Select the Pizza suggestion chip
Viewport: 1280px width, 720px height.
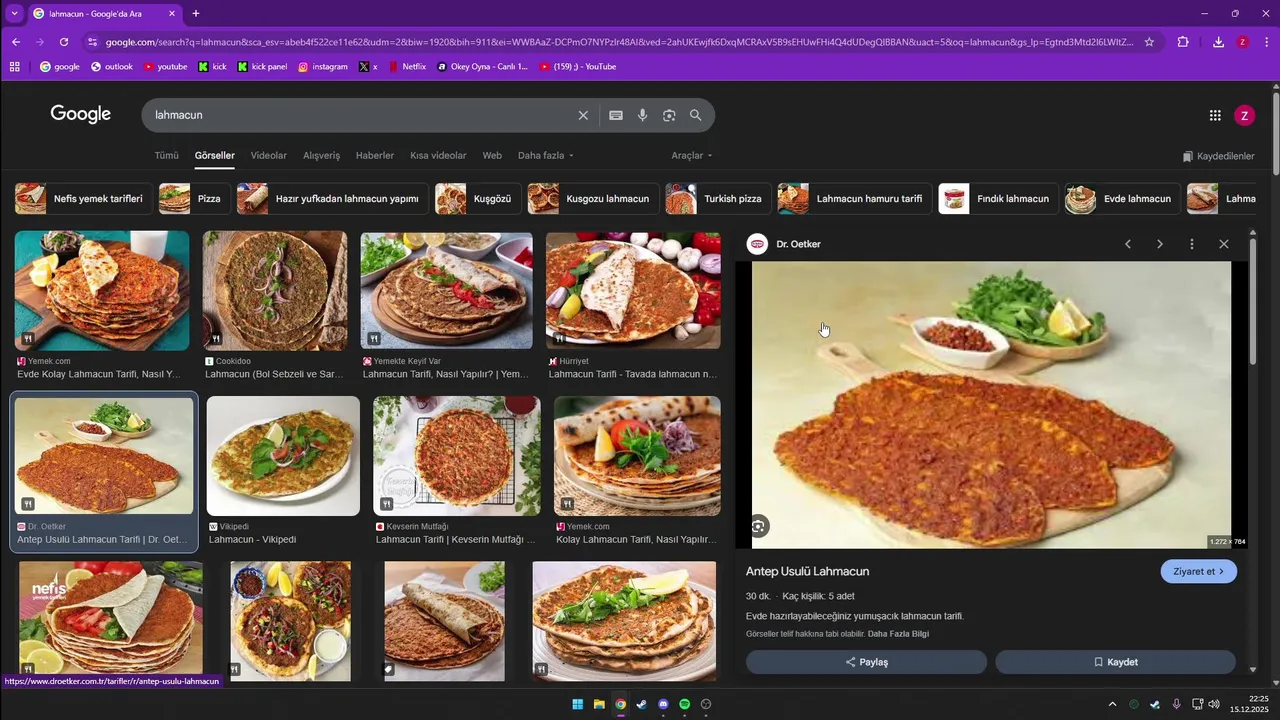pyautogui.click(x=194, y=199)
